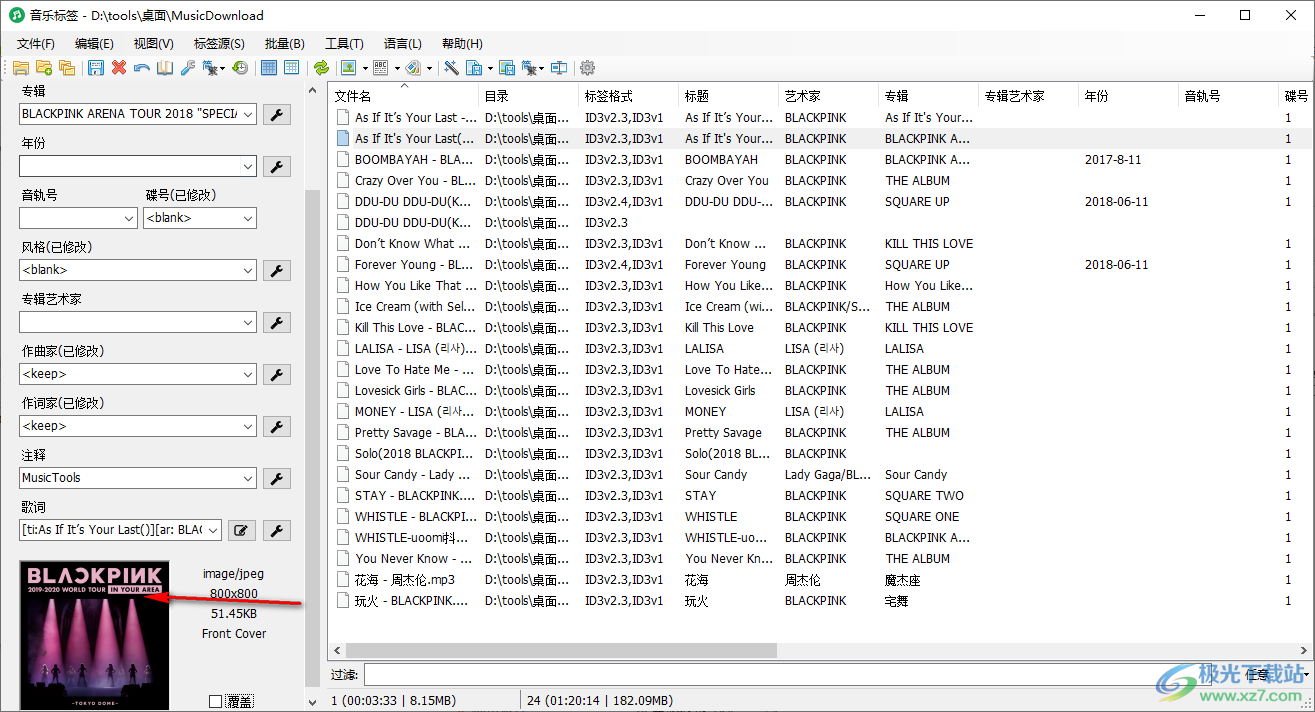Expand the 专辑 album dropdown

click(x=248, y=114)
